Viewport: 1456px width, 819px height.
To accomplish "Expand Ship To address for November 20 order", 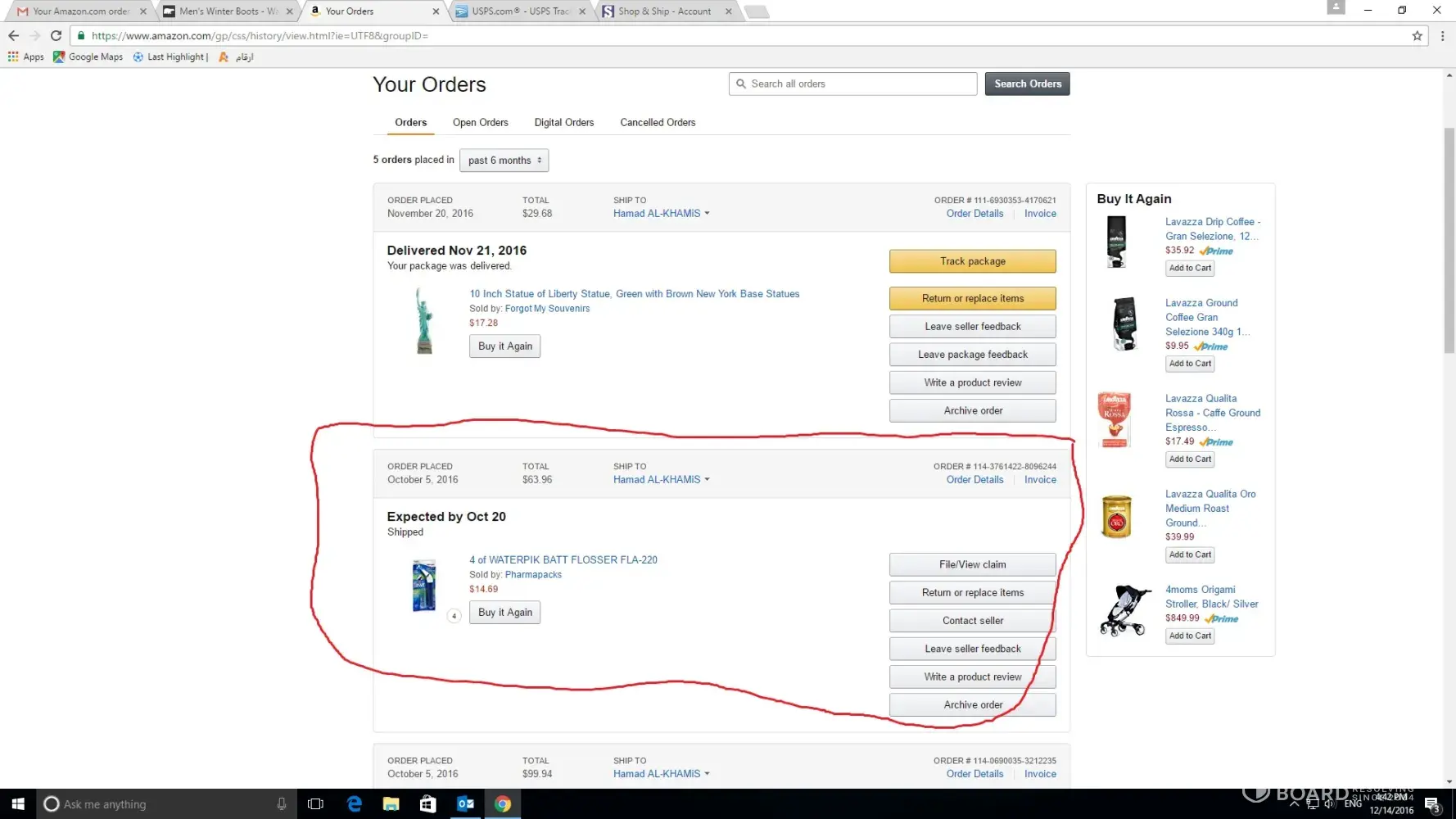I will (661, 214).
